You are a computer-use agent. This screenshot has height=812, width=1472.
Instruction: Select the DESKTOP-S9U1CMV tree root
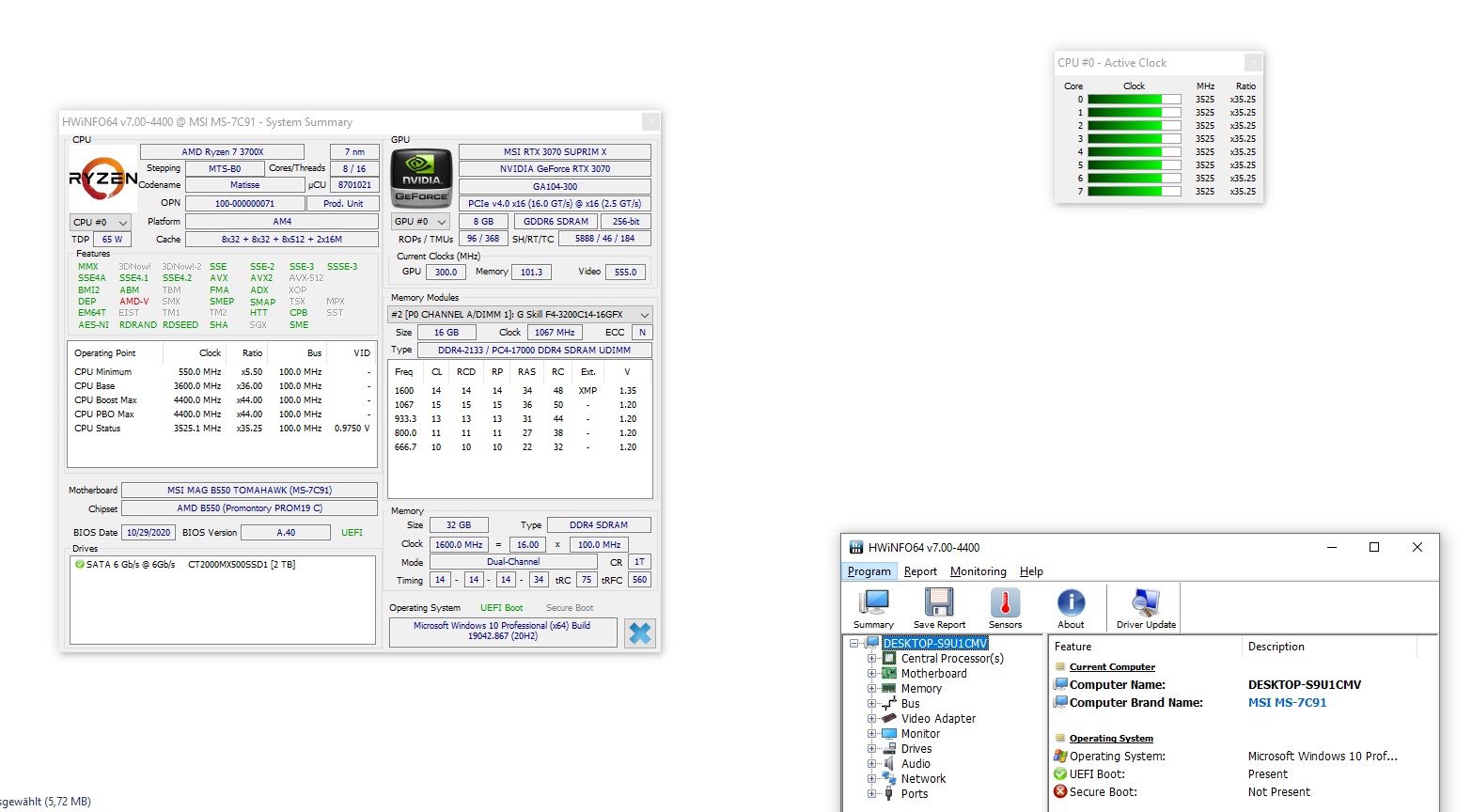(x=935, y=643)
